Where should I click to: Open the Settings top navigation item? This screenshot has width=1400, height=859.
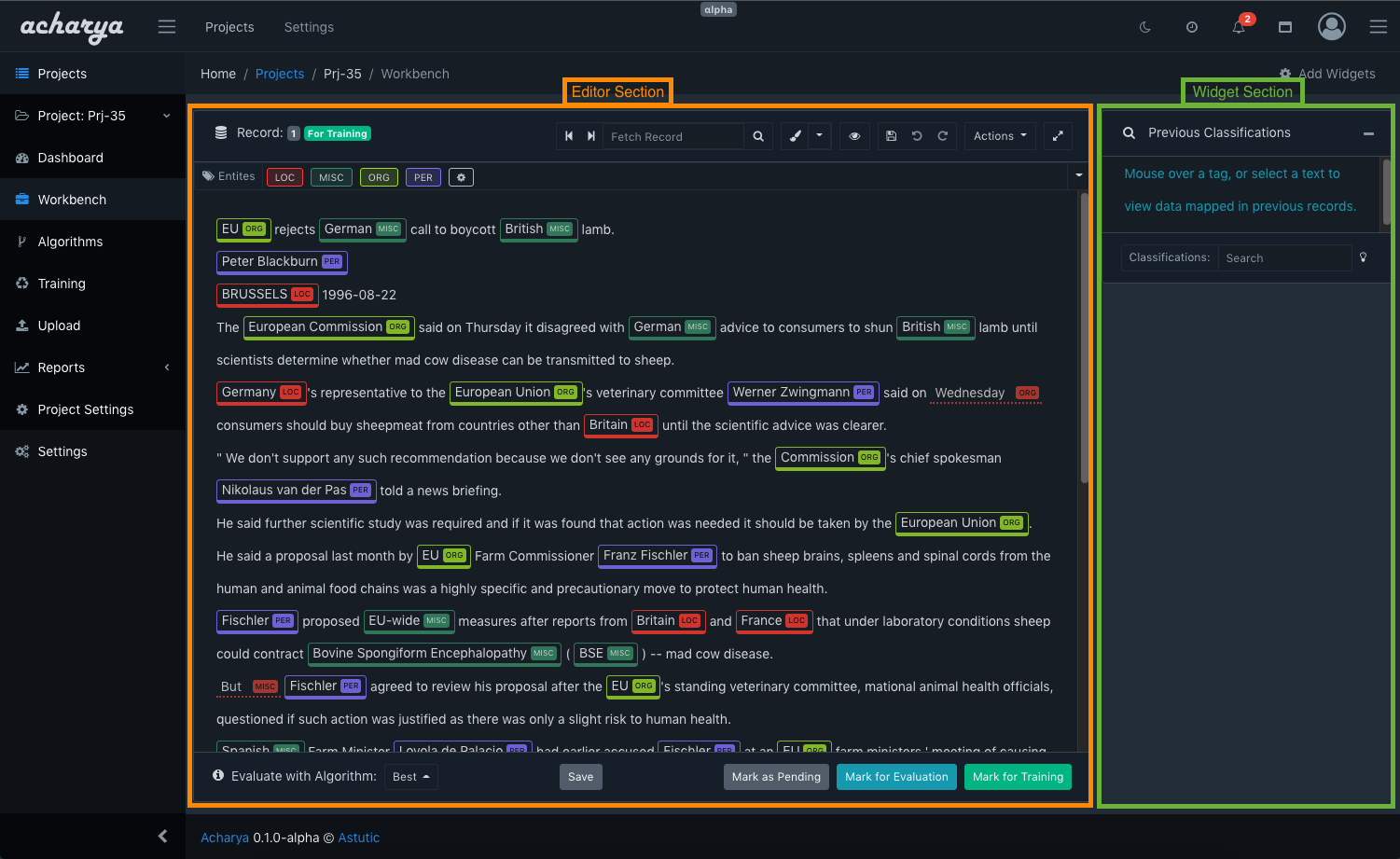point(309,27)
